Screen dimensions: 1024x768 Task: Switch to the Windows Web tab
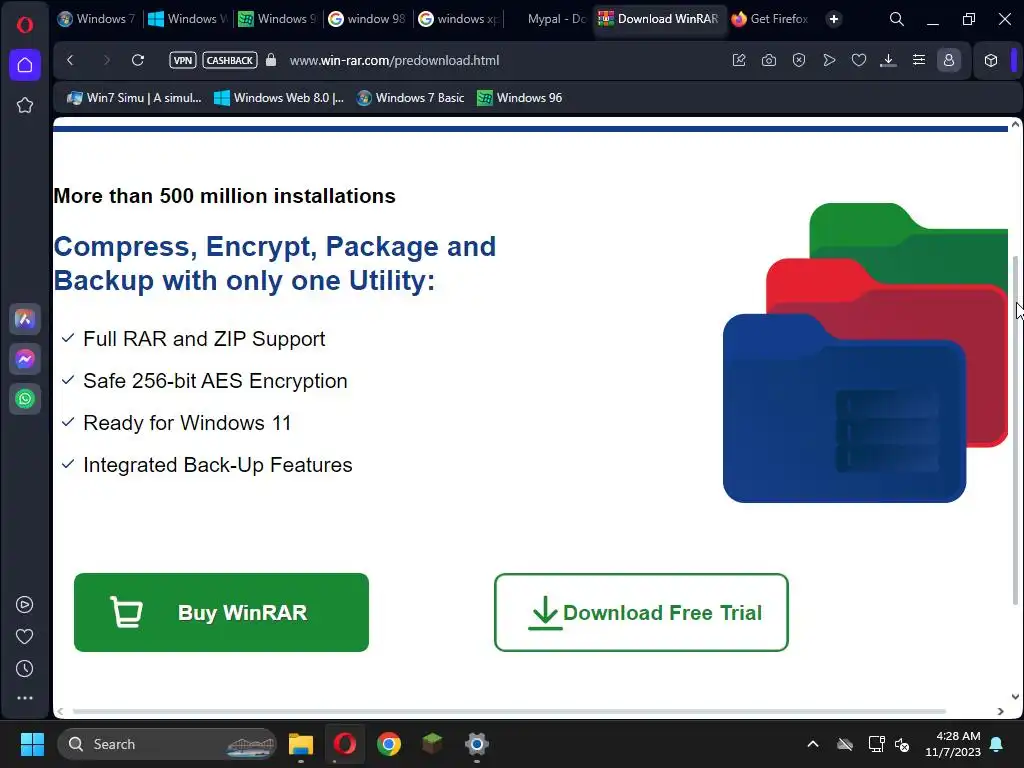coord(187,19)
